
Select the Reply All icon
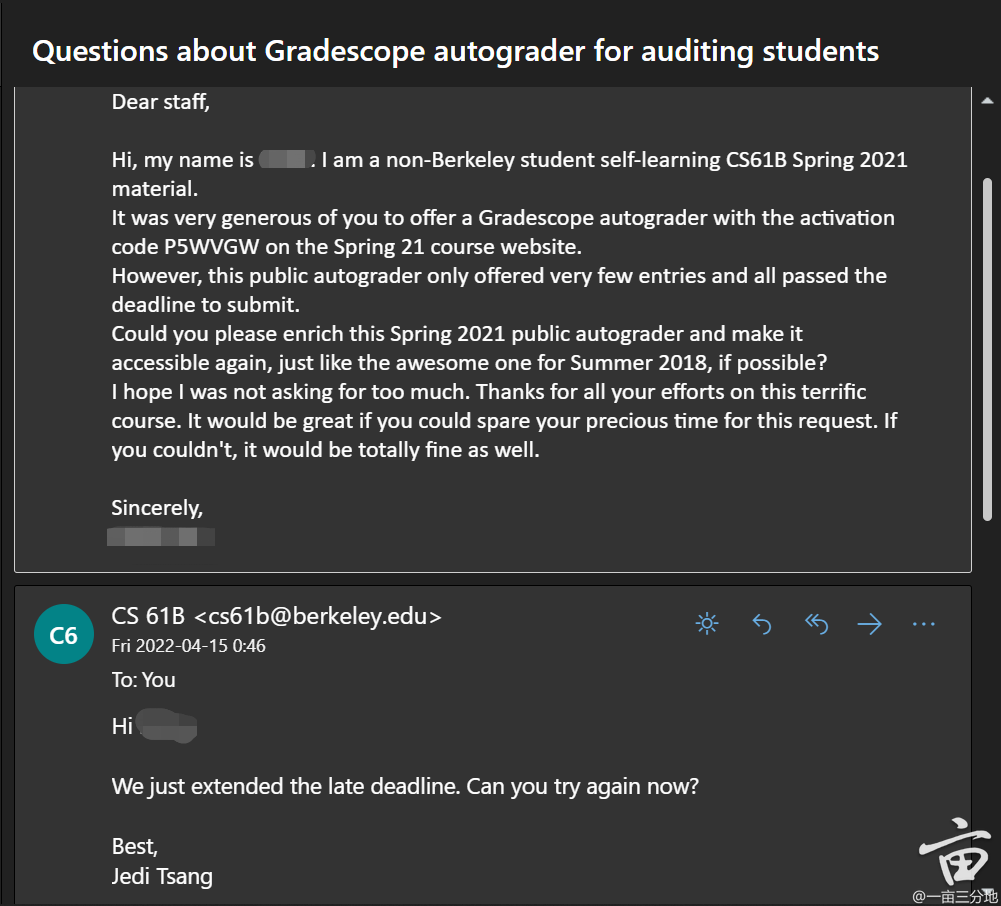[x=816, y=623]
